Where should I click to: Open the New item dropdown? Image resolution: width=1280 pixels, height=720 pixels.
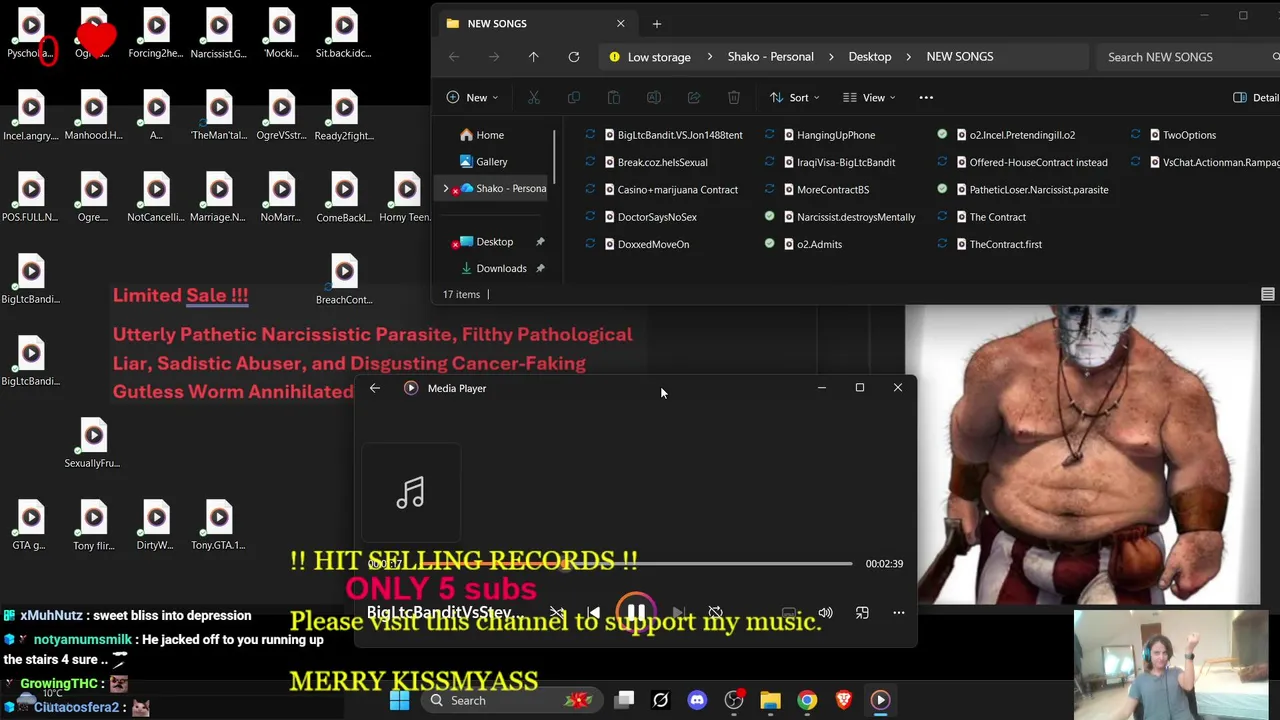coord(472,97)
